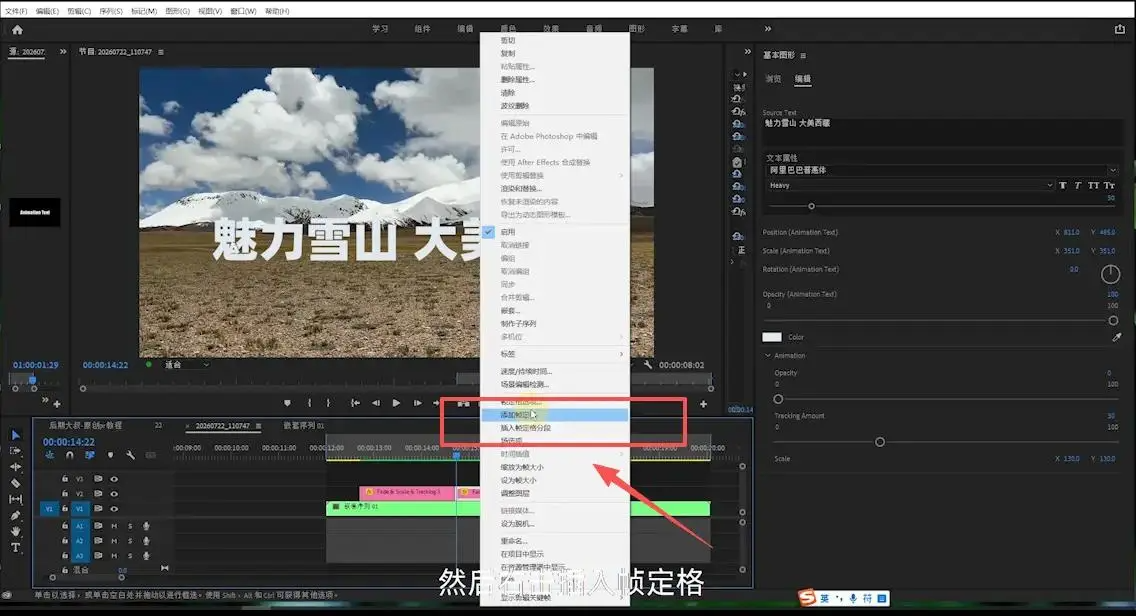Select the Ripple Edit tool
The height and width of the screenshot is (616, 1136).
[16, 467]
